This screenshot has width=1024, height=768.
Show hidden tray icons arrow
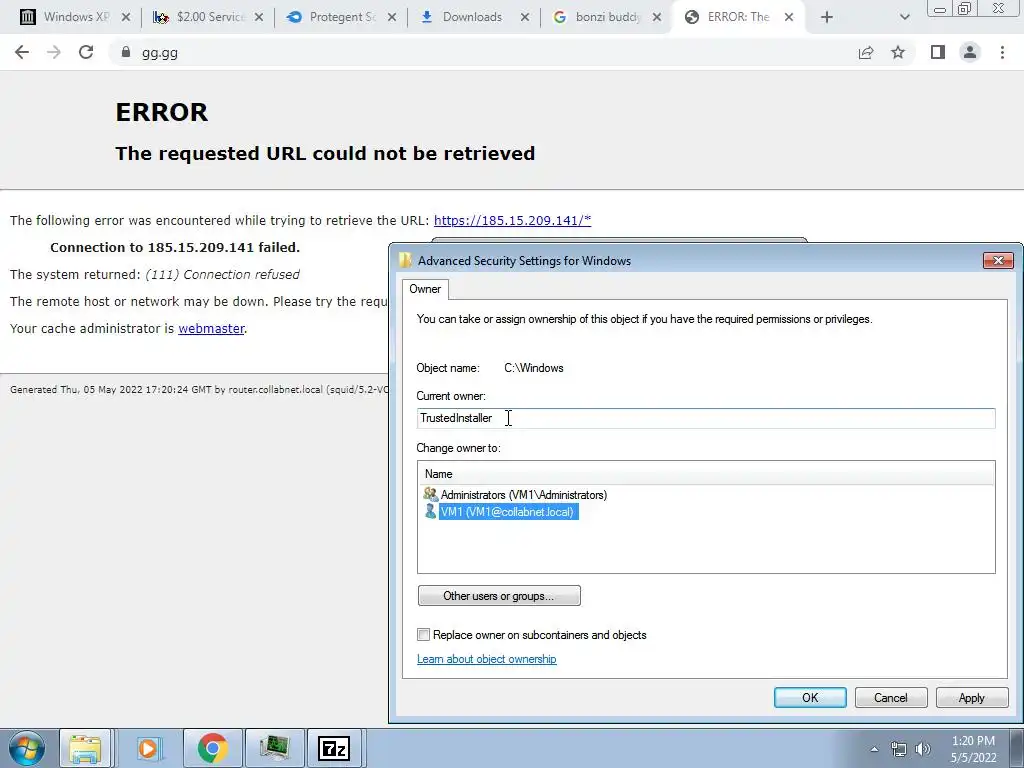click(x=874, y=749)
